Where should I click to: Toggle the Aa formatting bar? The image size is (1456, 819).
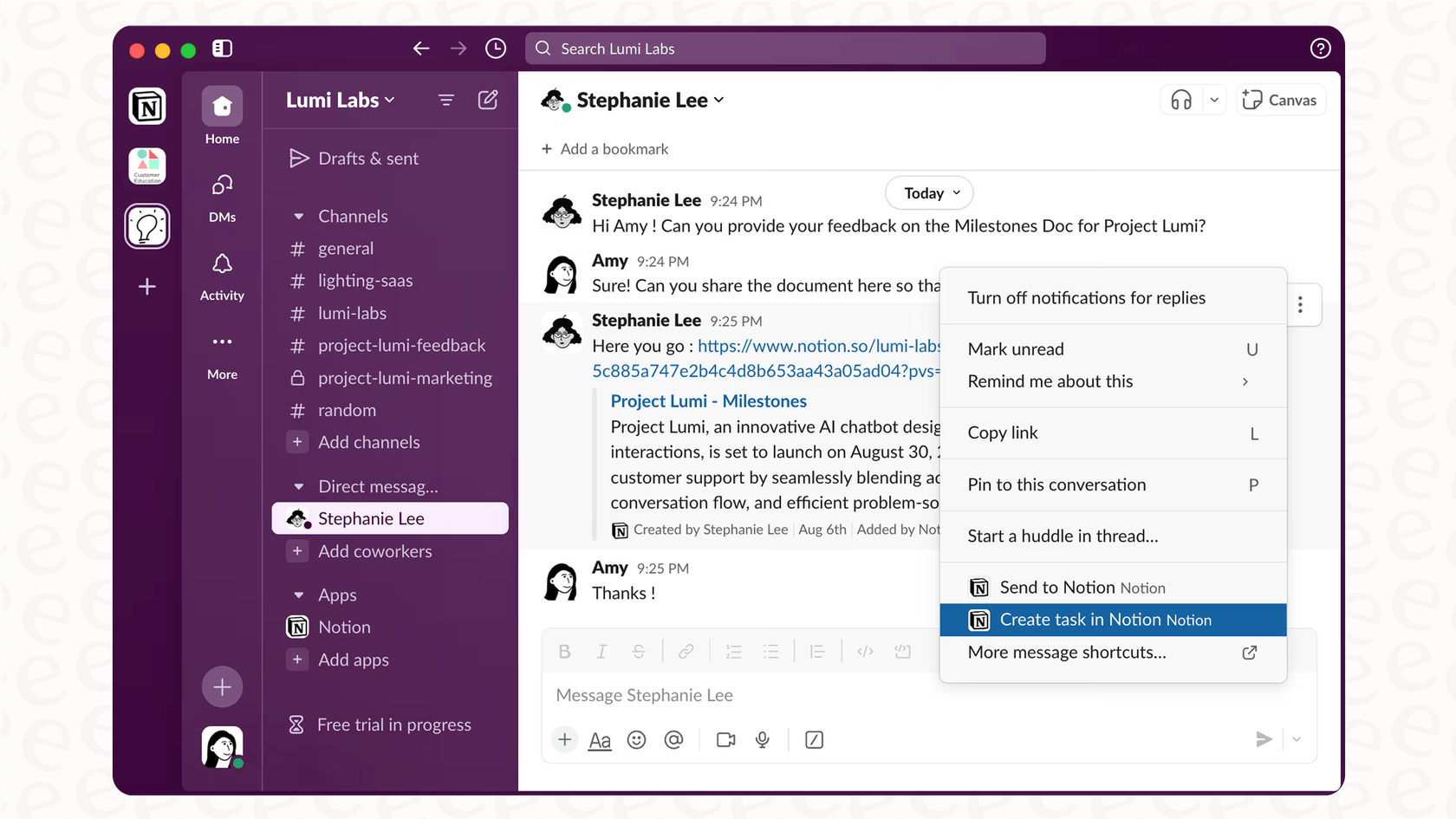(600, 739)
